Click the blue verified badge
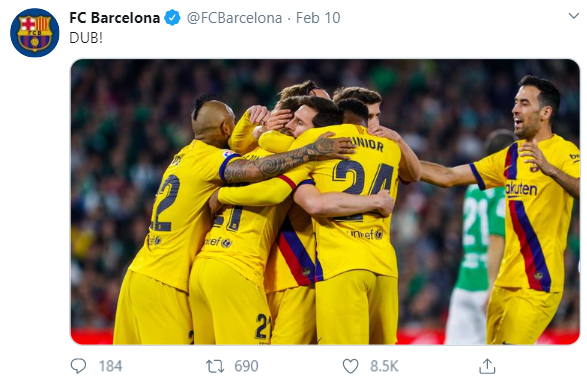The width and height of the screenshot is (587, 383). coord(173,18)
